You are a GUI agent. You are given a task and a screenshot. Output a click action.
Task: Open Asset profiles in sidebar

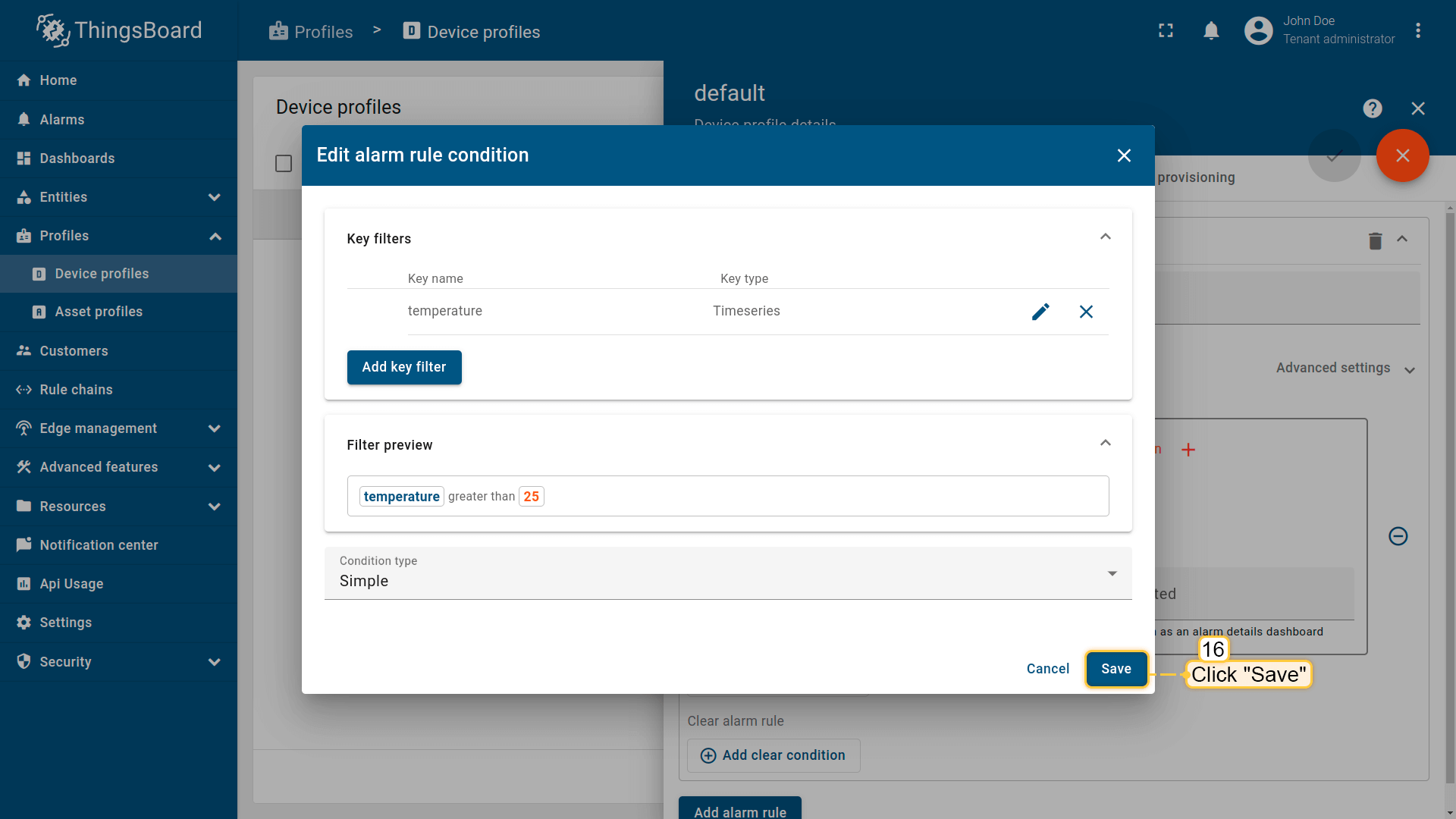click(x=99, y=312)
